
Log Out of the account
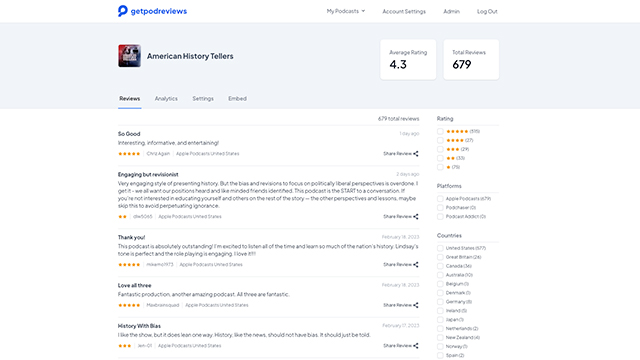click(487, 11)
